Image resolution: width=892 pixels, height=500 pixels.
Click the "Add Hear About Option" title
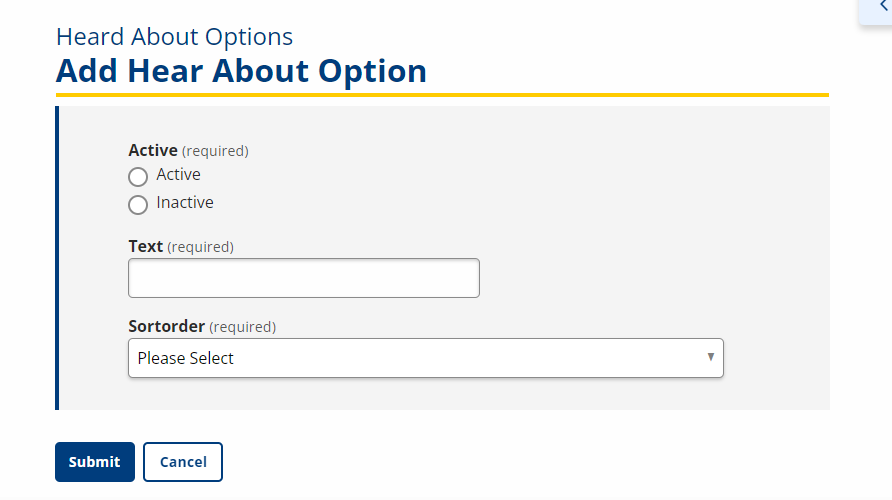pos(241,71)
